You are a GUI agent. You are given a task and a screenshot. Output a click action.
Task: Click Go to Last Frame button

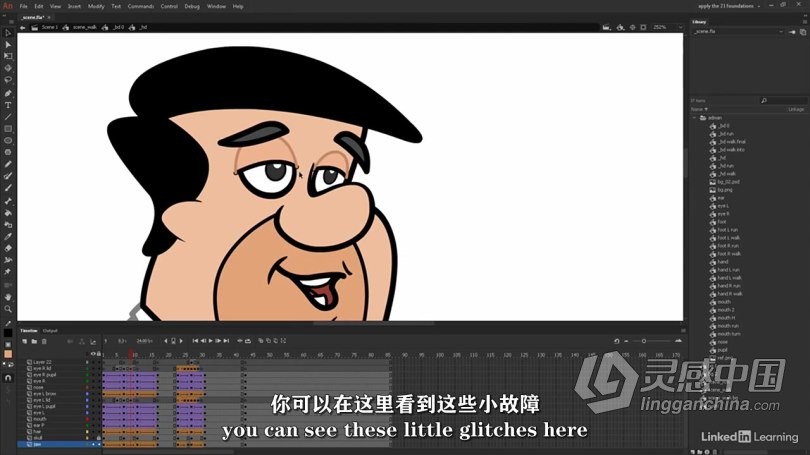coord(226,341)
